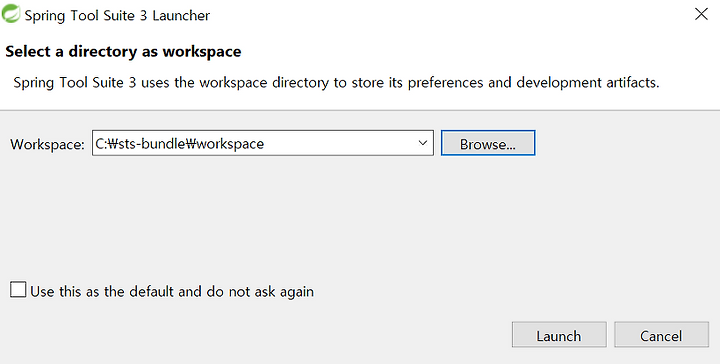This screenshot has width=720, height=364.
Task: Enable 'Use this as the default' checkbox
Action: point(18,290)
